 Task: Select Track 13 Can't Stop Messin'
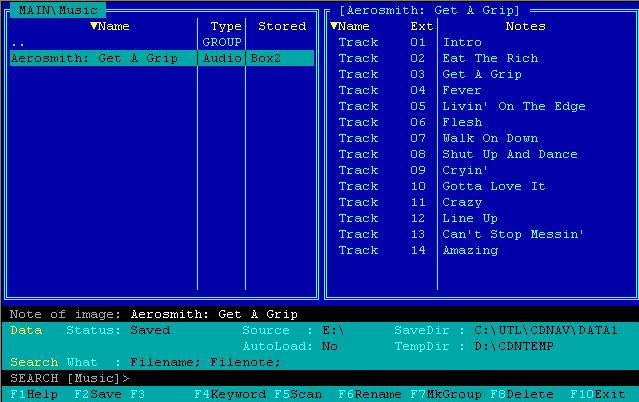click(482, 234)
